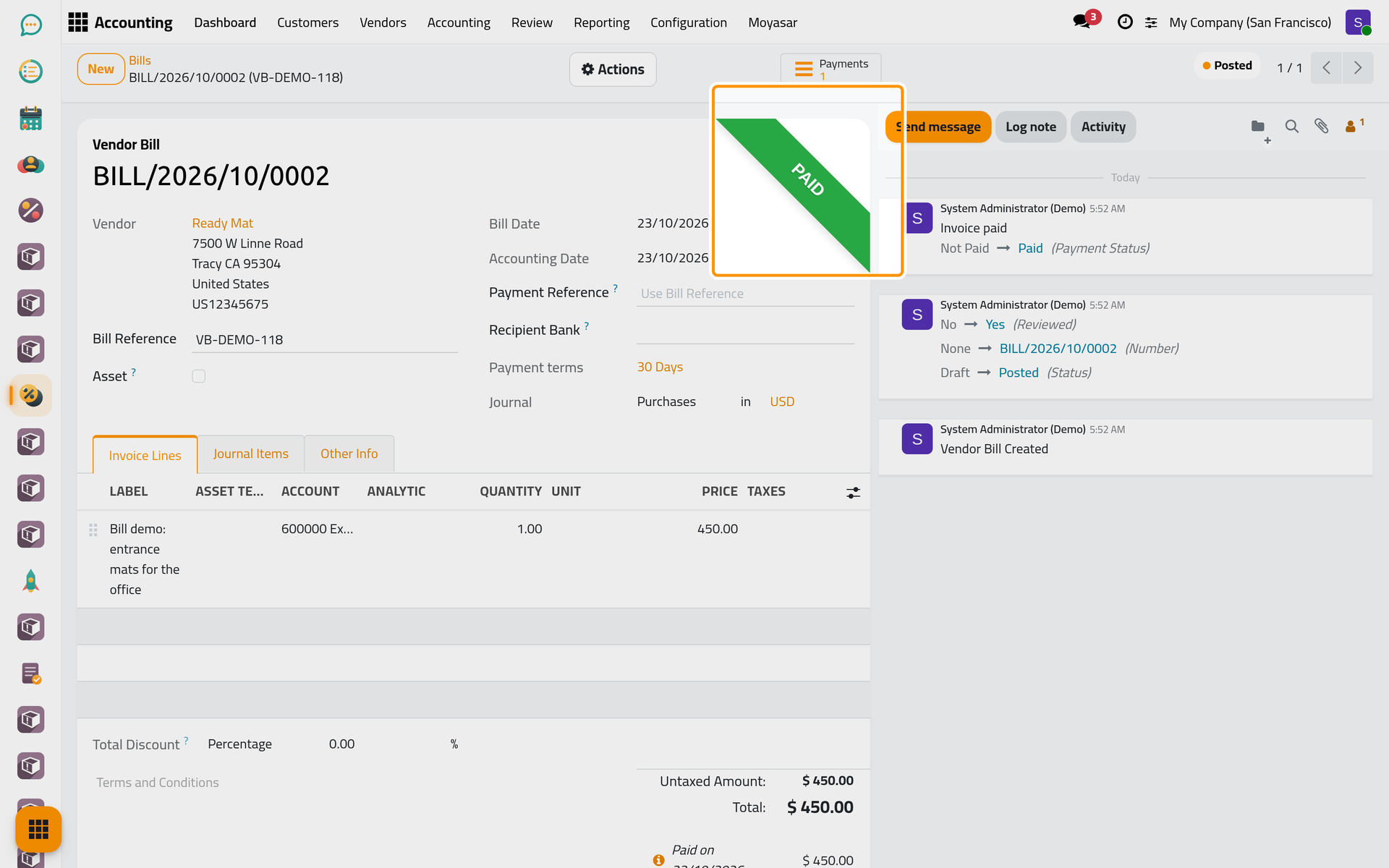The height and width of the screenshot is (868, 1389).
Task: Open the Actions gear dropdown
Action: [613, 69]
